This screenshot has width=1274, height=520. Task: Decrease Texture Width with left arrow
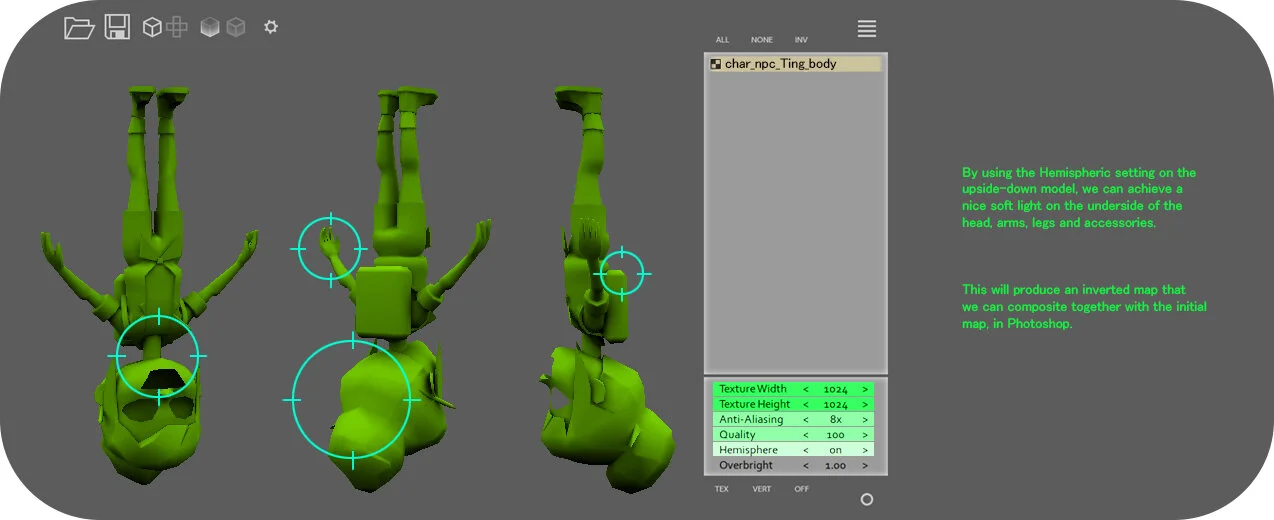coord(806,389)
